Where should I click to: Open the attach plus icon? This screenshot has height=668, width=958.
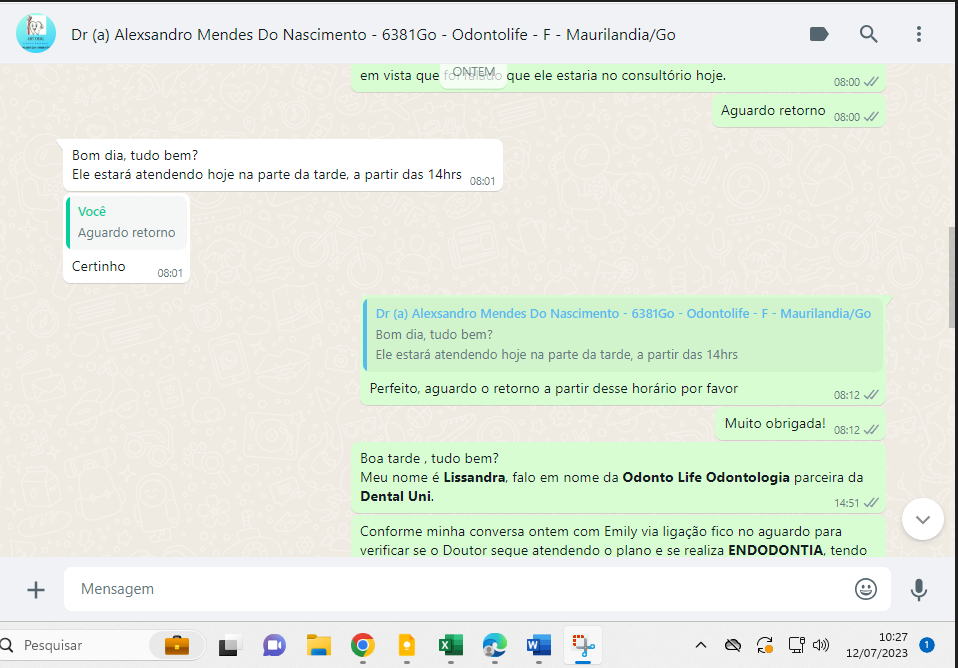coord(36,589)
